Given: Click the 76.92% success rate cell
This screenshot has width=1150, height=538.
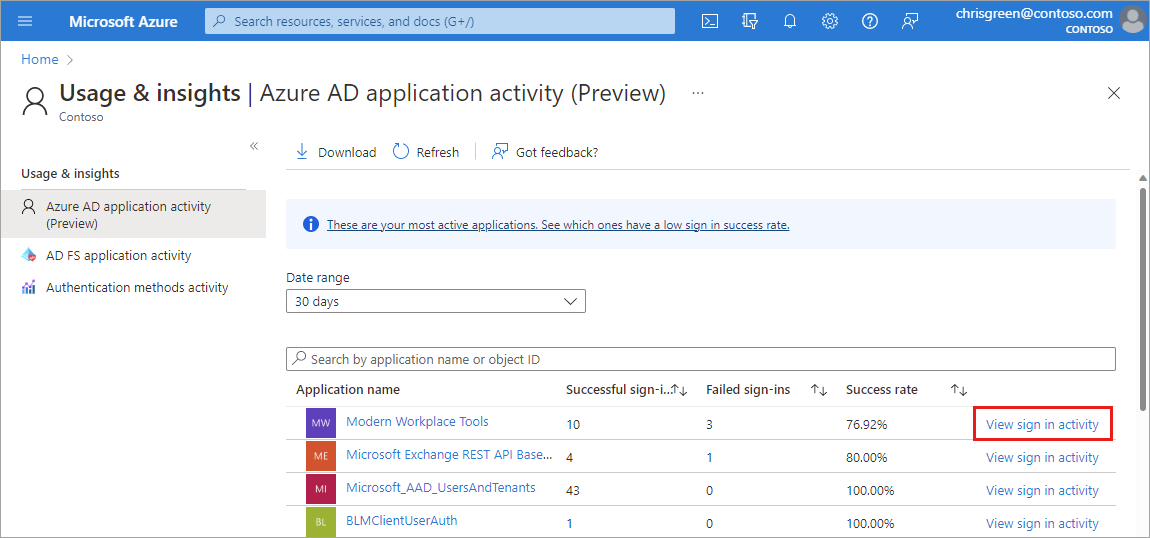Looking at the screenshot, I should click(x=866, y=424).
